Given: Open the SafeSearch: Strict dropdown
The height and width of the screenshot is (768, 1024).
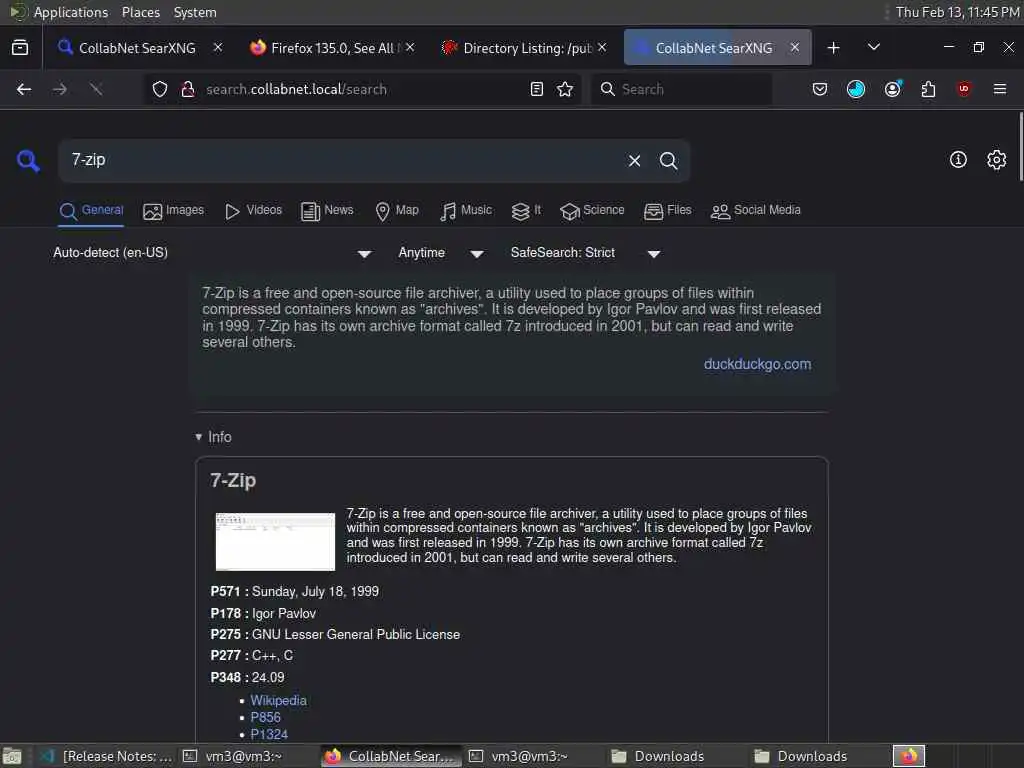Looking at the screenshot, I should tap(585, 253).
